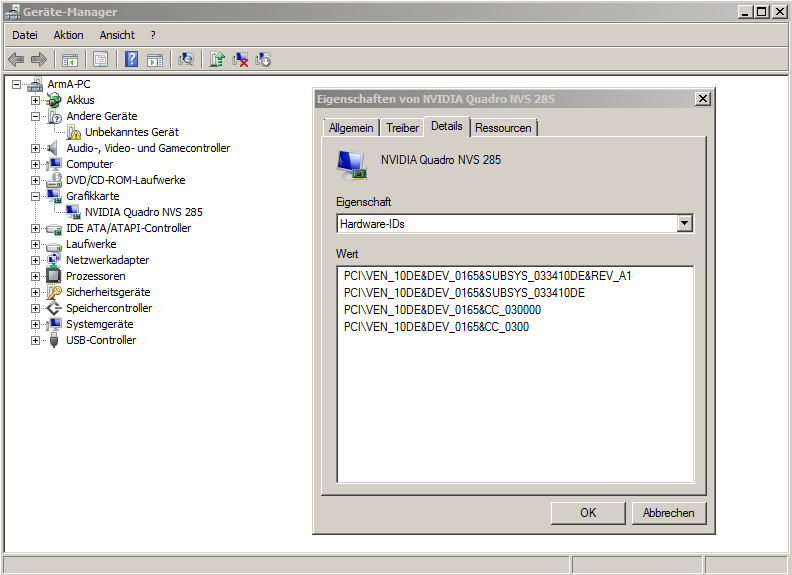Viewport: 792px width, 575px height.
Task: Click the Forward arrow toolbar icon
Action: pos(39,60)
